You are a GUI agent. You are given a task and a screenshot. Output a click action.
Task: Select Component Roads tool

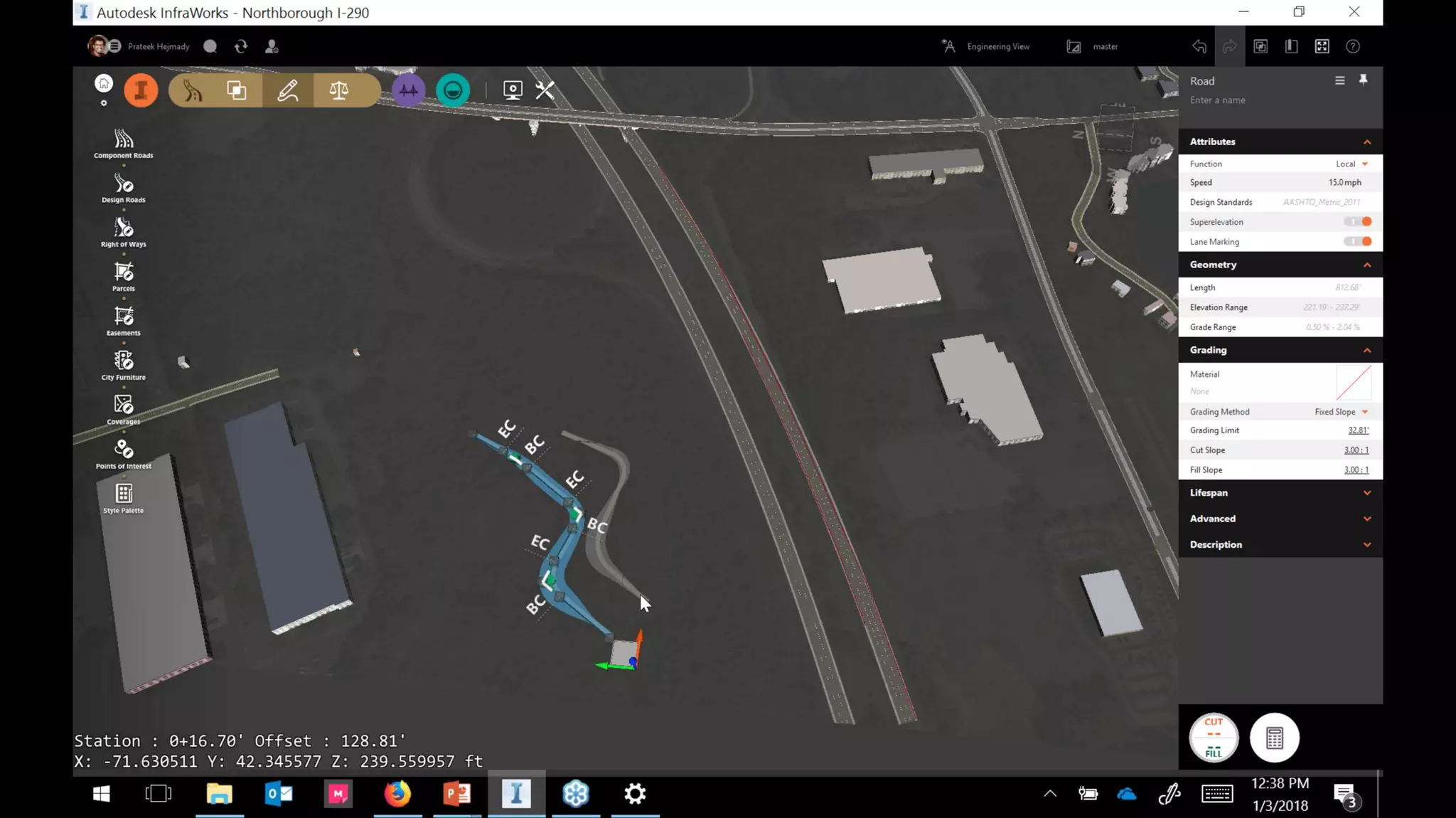click(x=124, y=144)
